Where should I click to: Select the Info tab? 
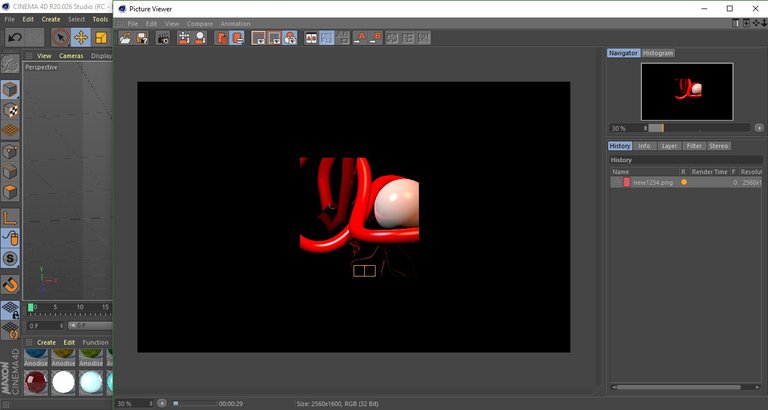[644, 146]
